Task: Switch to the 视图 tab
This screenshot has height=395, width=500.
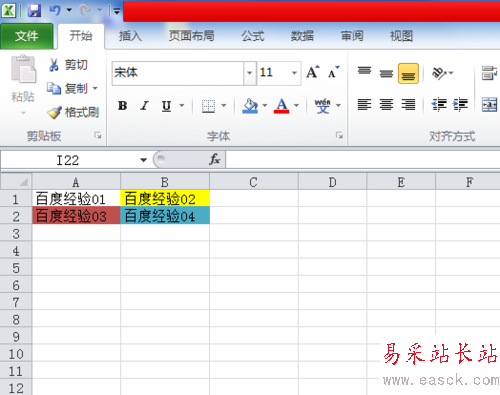Action: pyautogui.click(x=401, y=36)
